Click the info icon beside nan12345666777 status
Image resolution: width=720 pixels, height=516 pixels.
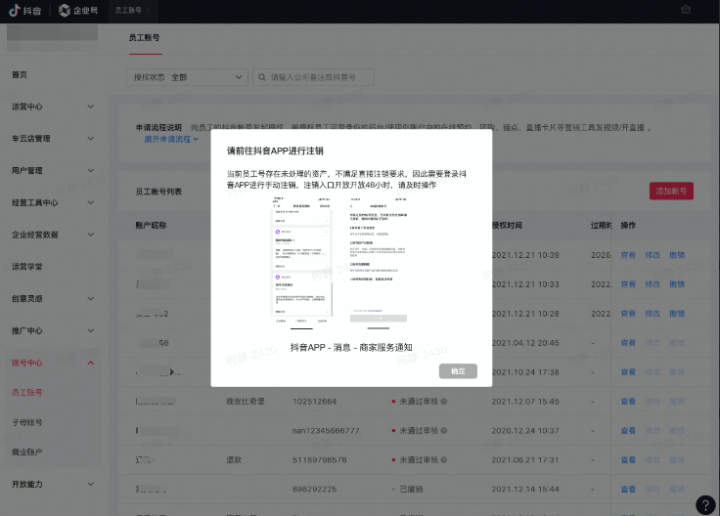[444, 431]
